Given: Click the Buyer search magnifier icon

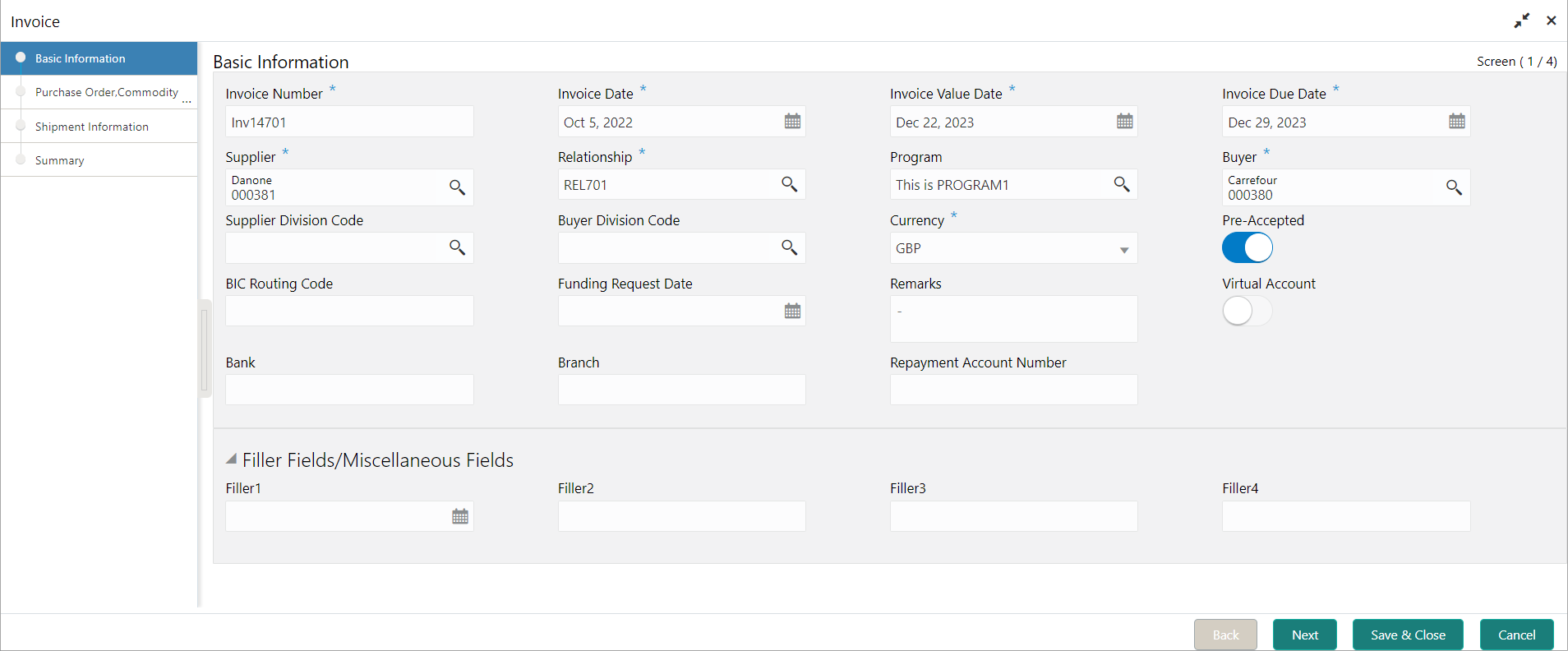Looking at the screenshot, I should [1454, 187].
